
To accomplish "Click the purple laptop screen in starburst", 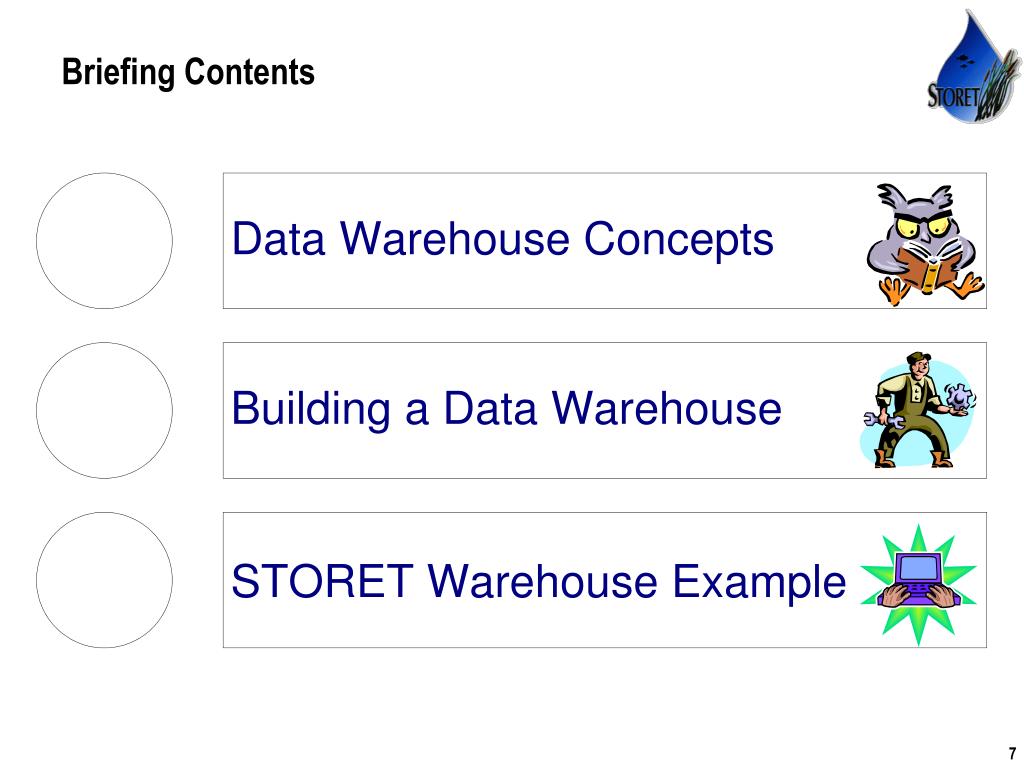I will 920,569.
